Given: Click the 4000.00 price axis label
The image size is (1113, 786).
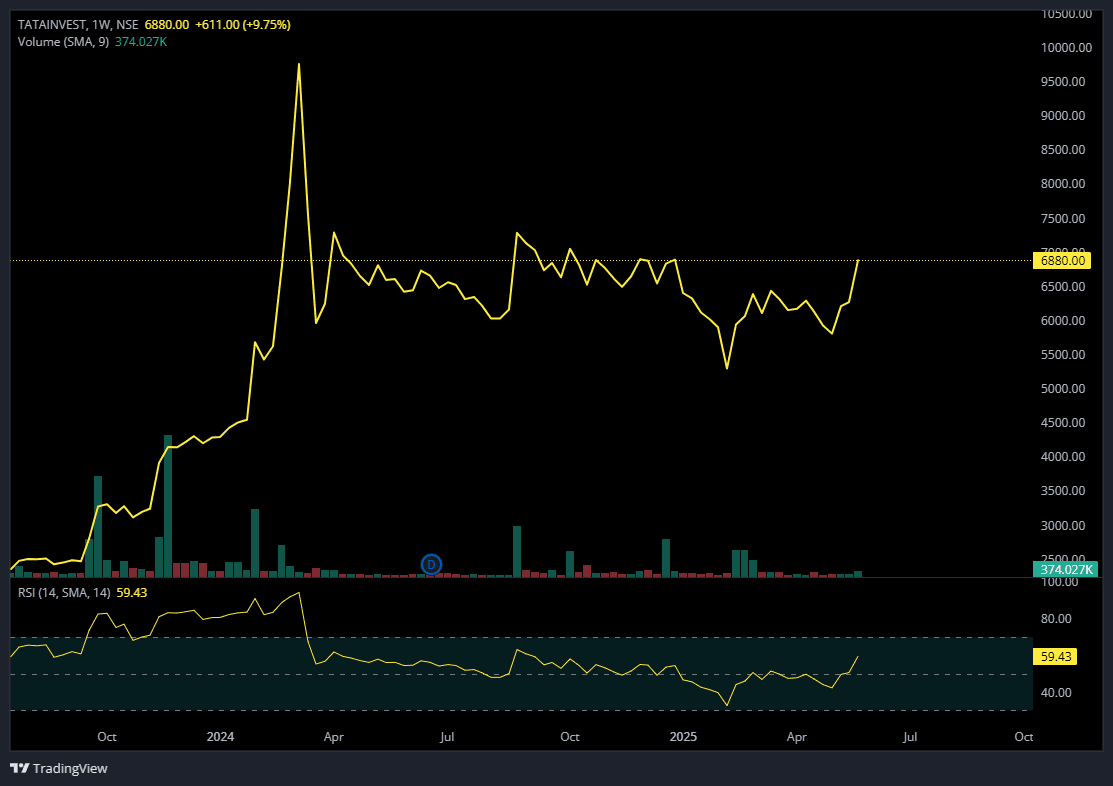Looking at the screenshot, I should 1063,457.
